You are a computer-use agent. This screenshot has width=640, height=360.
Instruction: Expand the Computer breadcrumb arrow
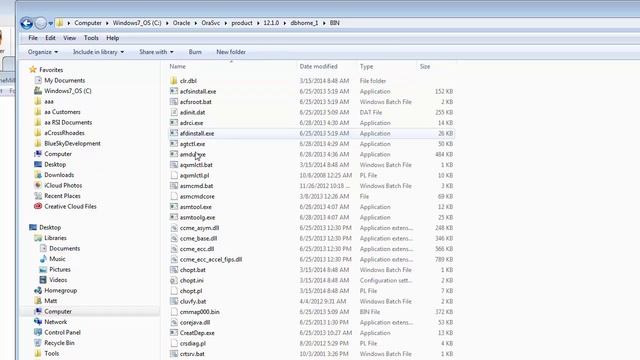[107, 23]
